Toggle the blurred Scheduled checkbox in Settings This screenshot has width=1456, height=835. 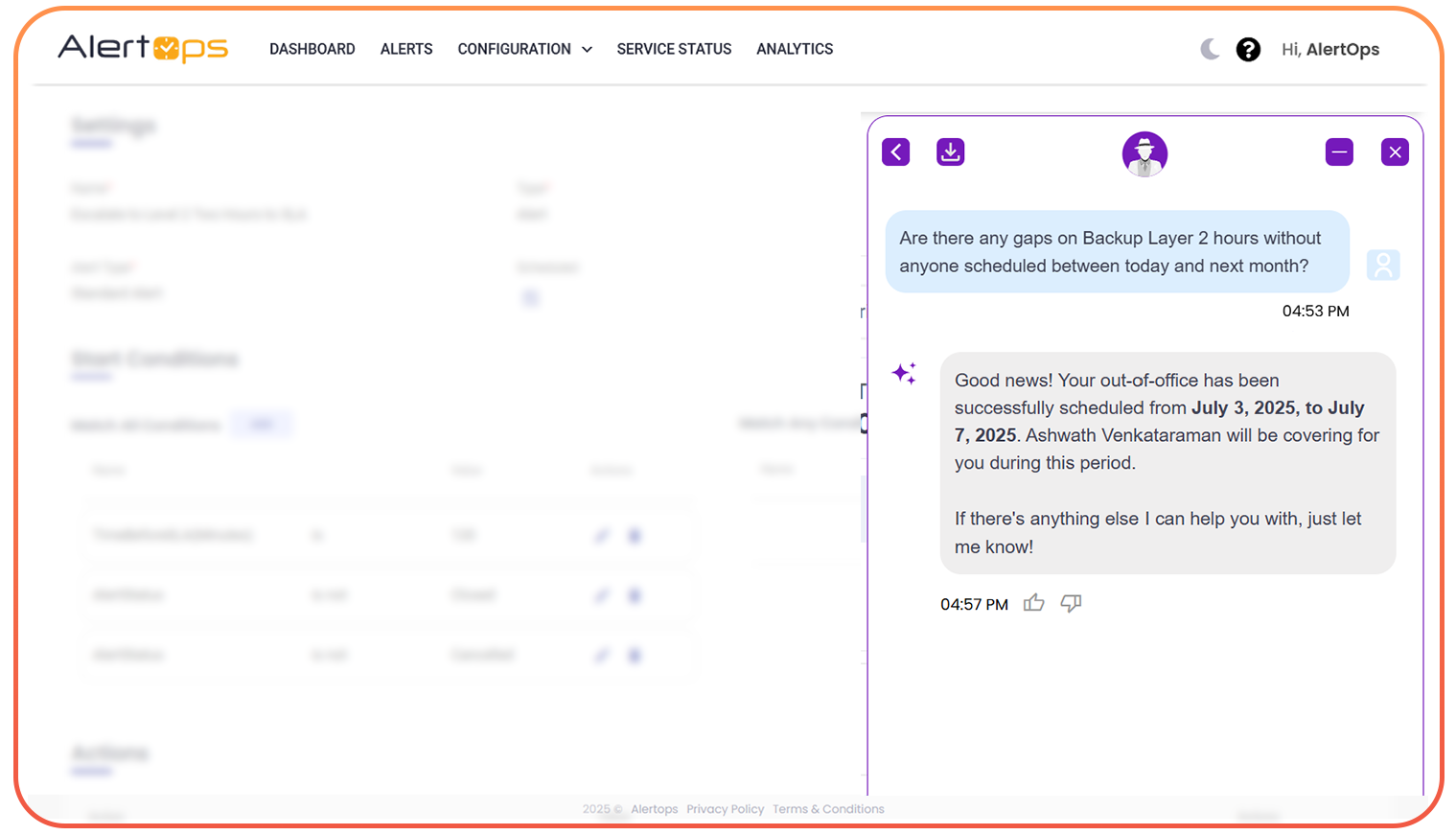(x=530, y=298)
